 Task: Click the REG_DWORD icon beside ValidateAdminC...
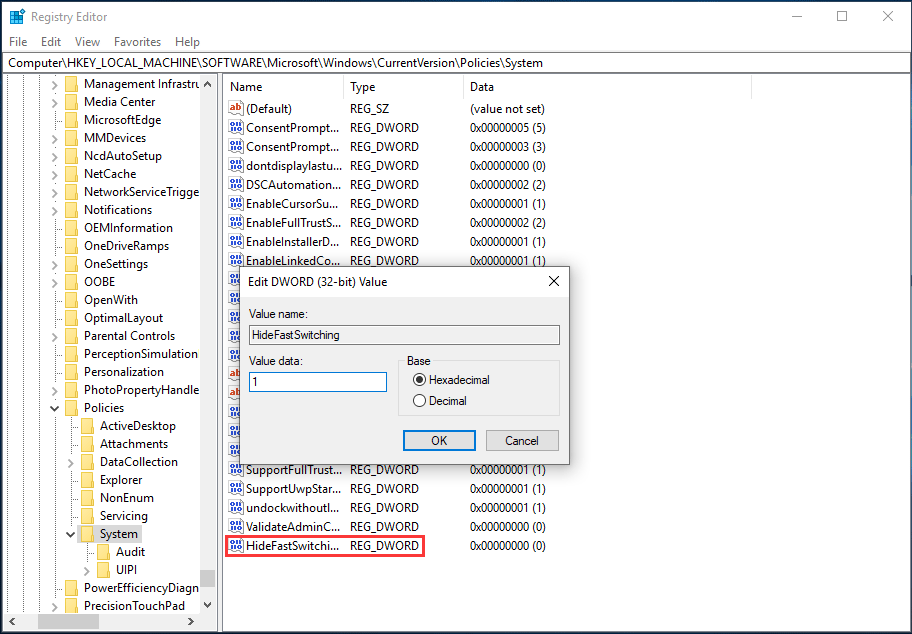(x=236, y=526)
